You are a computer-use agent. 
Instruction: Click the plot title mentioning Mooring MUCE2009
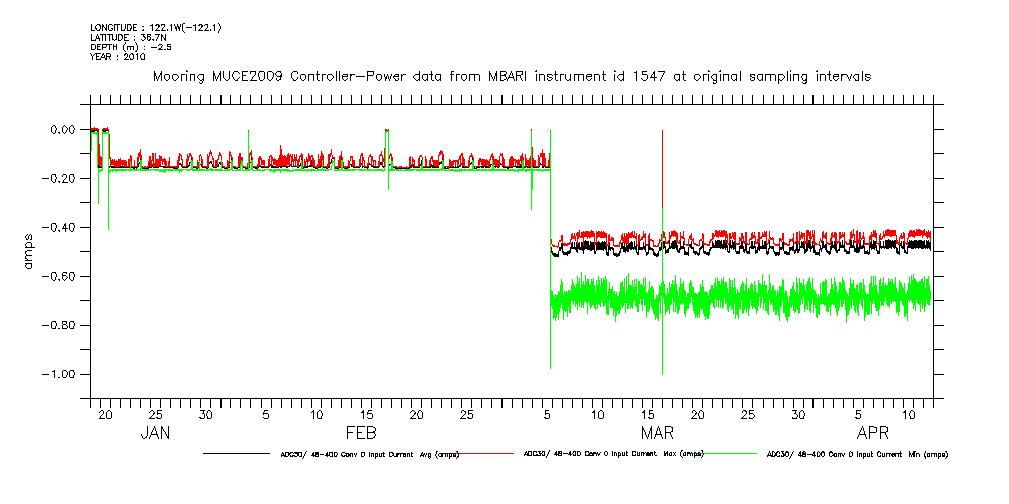tap(511, 76)
